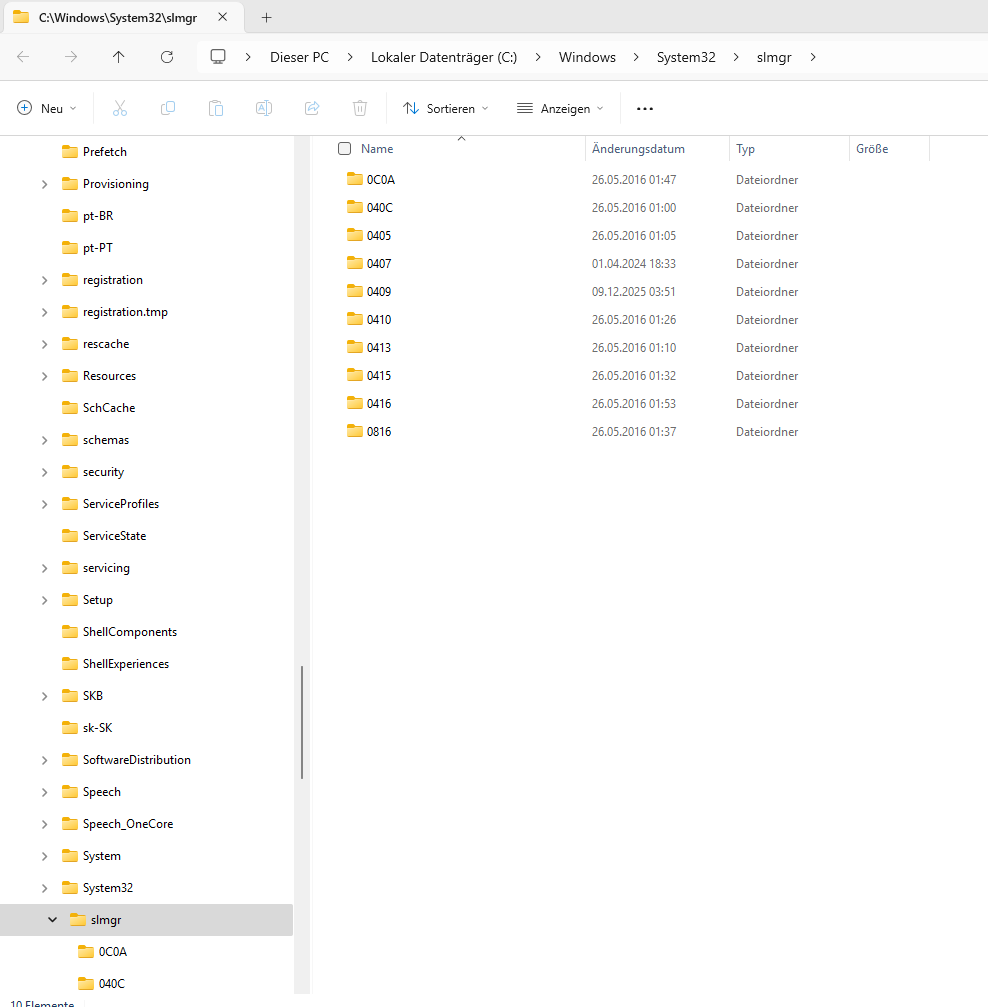988x1007 pixels.
Task: Select the ServiceProfiles folder in tree
Action: click(x=121, y=504)
